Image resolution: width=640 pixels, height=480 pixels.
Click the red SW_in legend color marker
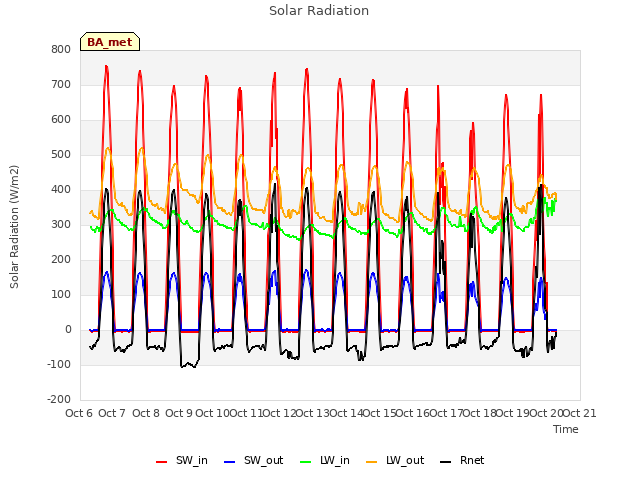[162, 462]
